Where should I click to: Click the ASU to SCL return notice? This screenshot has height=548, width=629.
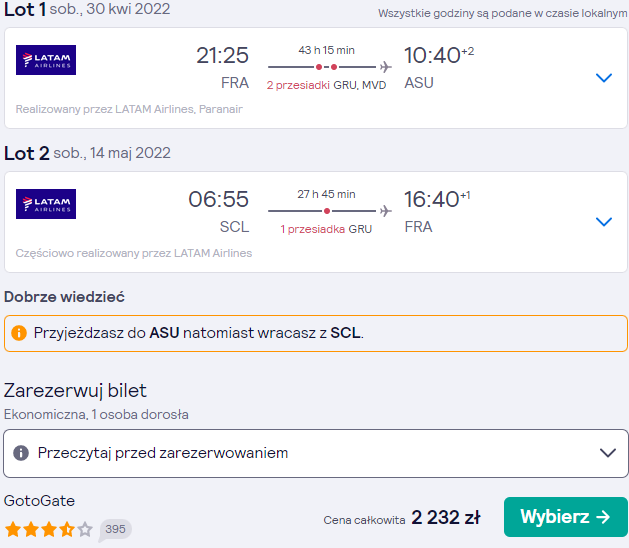(x=316, y=333)
